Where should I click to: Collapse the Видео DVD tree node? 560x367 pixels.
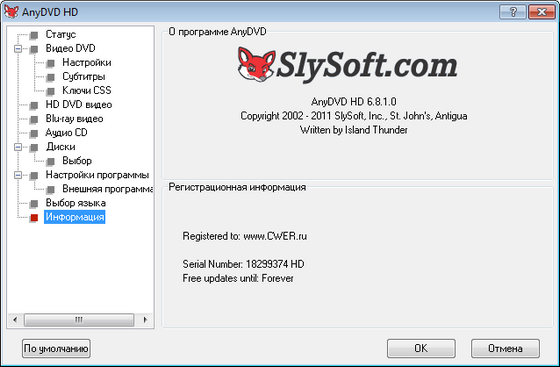[18, 49]
